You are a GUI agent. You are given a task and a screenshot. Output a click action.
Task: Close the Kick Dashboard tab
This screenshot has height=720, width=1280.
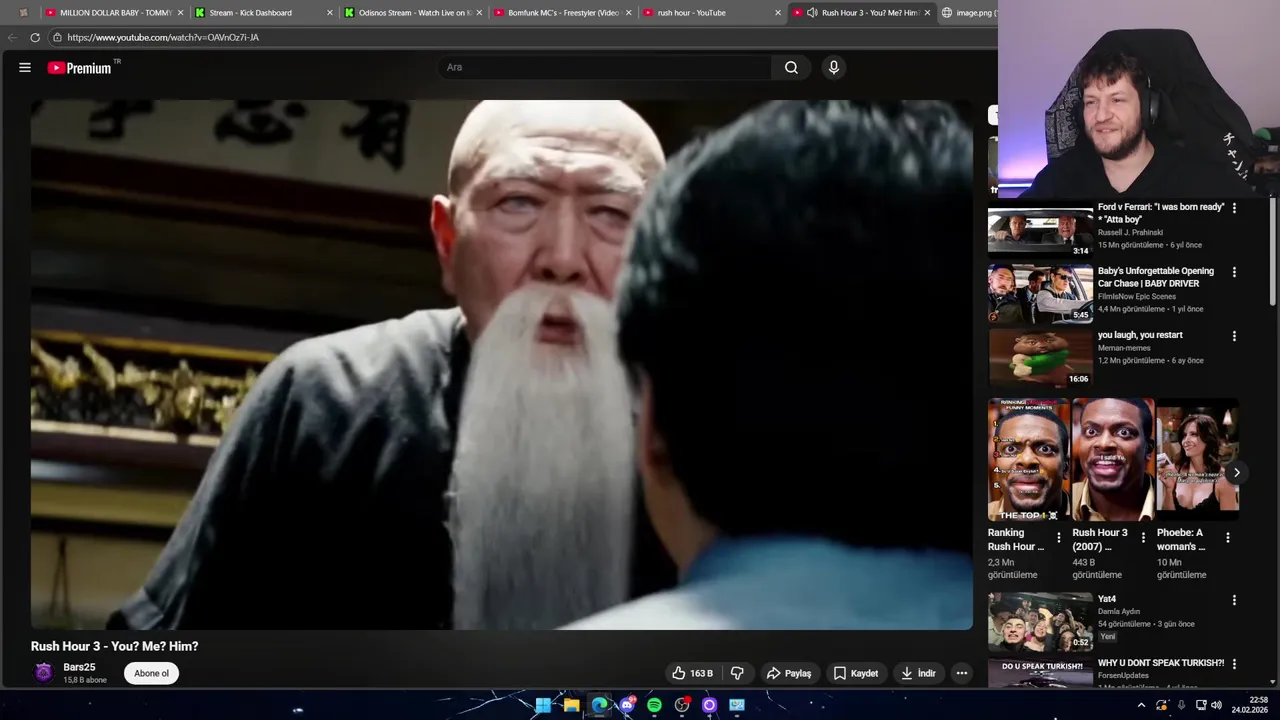(x=329, y=13)
